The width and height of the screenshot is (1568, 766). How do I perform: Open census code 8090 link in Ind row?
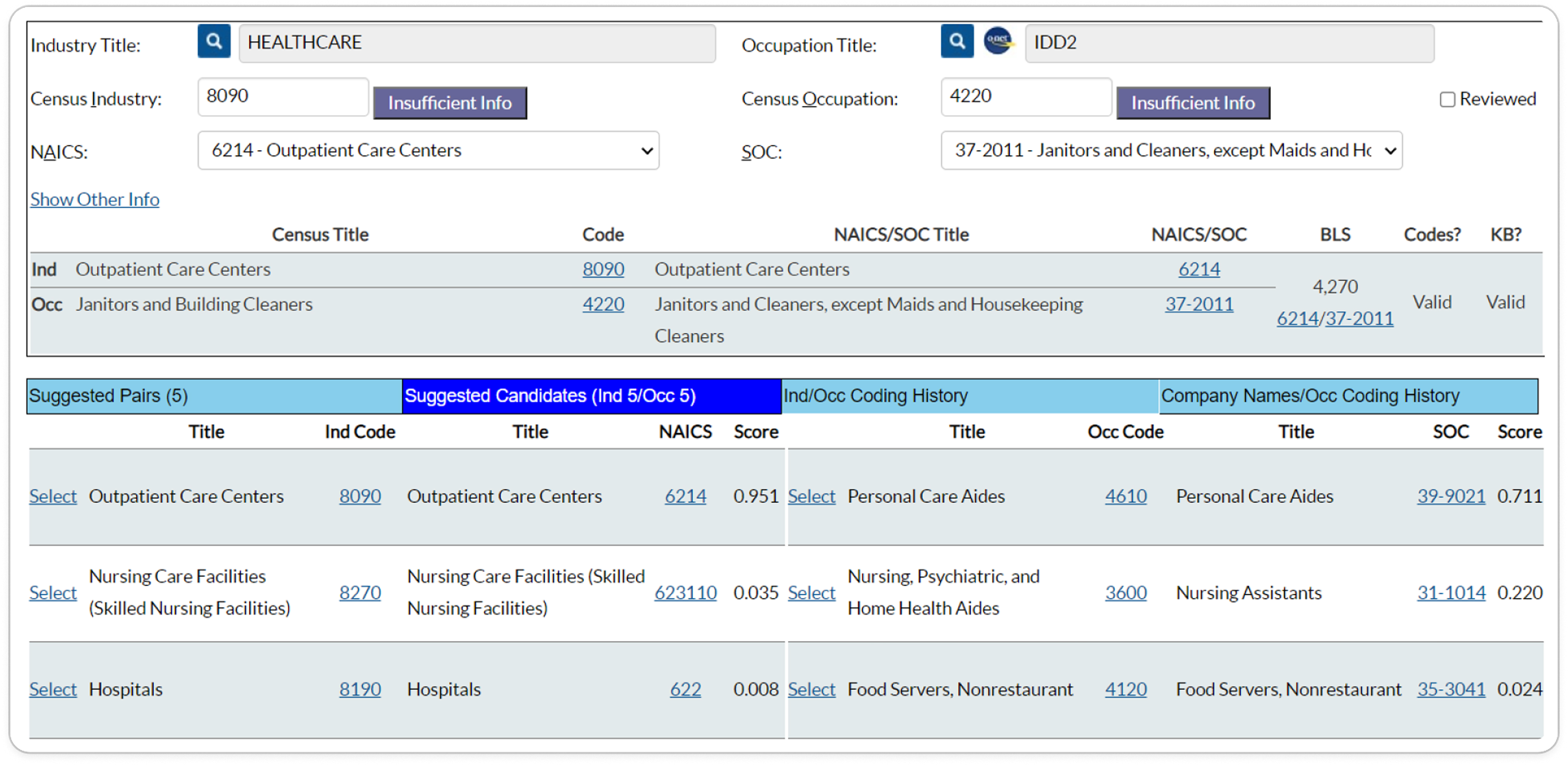pyautogui.click(x=603, y=269)
